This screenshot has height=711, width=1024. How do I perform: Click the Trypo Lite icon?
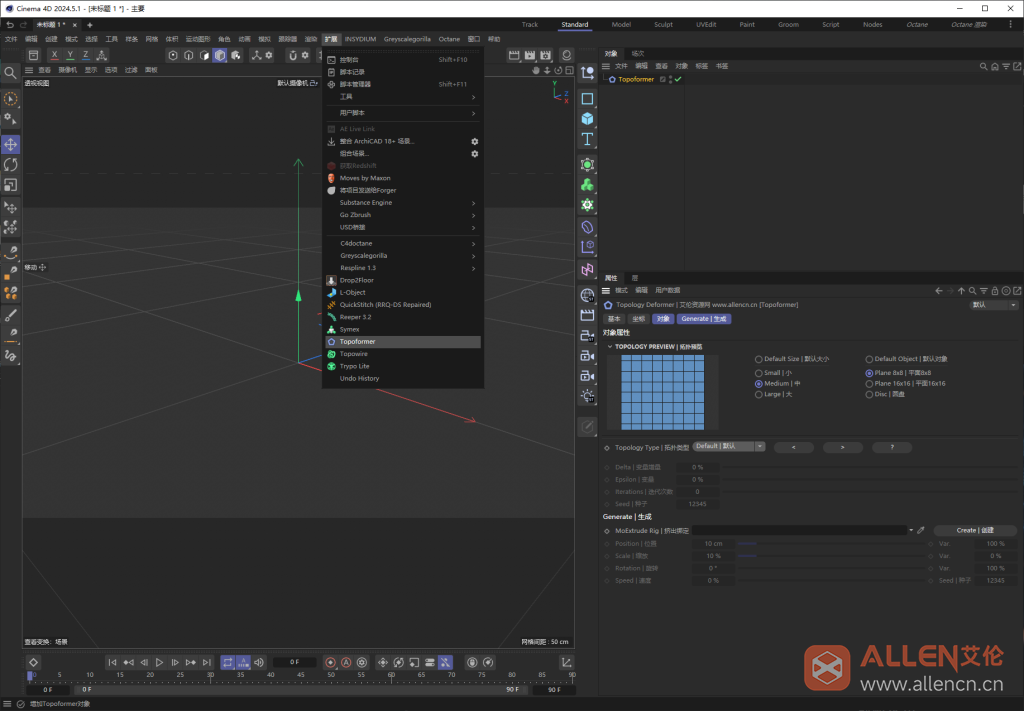[x=331, y=366]
